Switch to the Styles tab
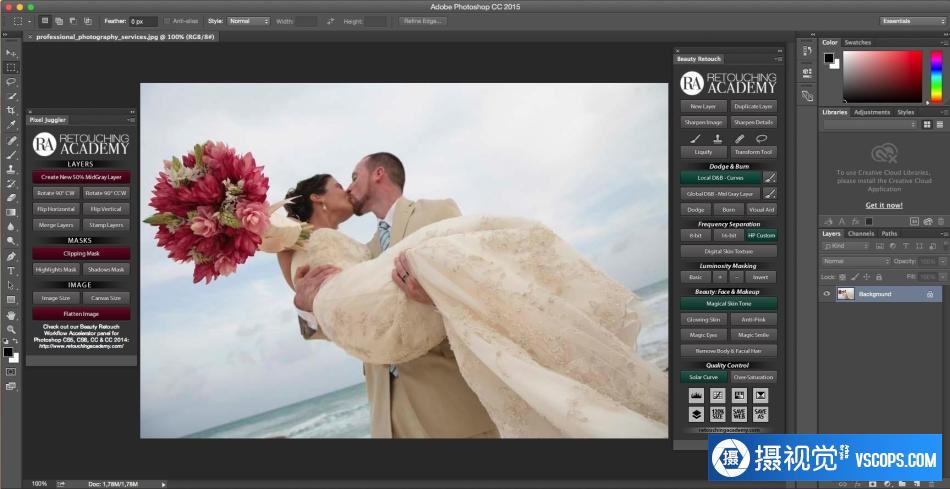Viewport: 950px width, 489px height. coord(906,112)
